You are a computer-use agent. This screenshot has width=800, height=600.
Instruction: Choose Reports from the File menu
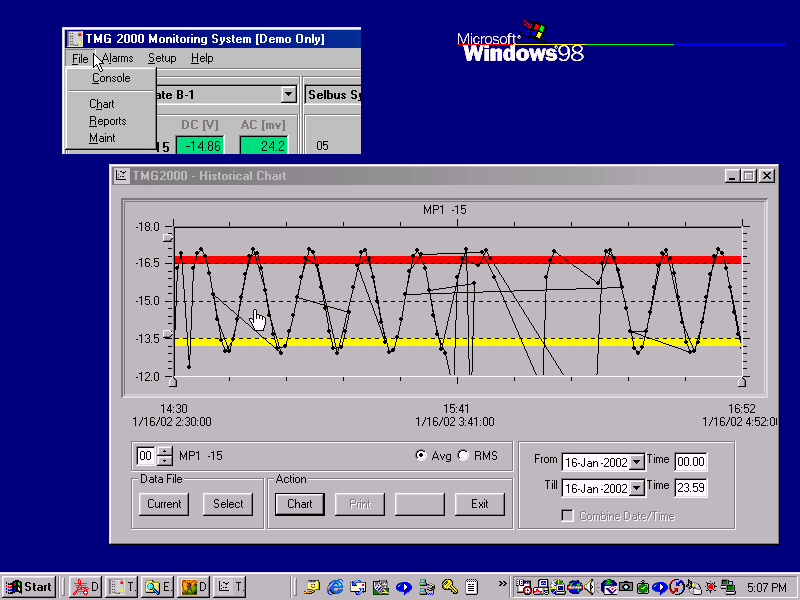tap(107, 121)
